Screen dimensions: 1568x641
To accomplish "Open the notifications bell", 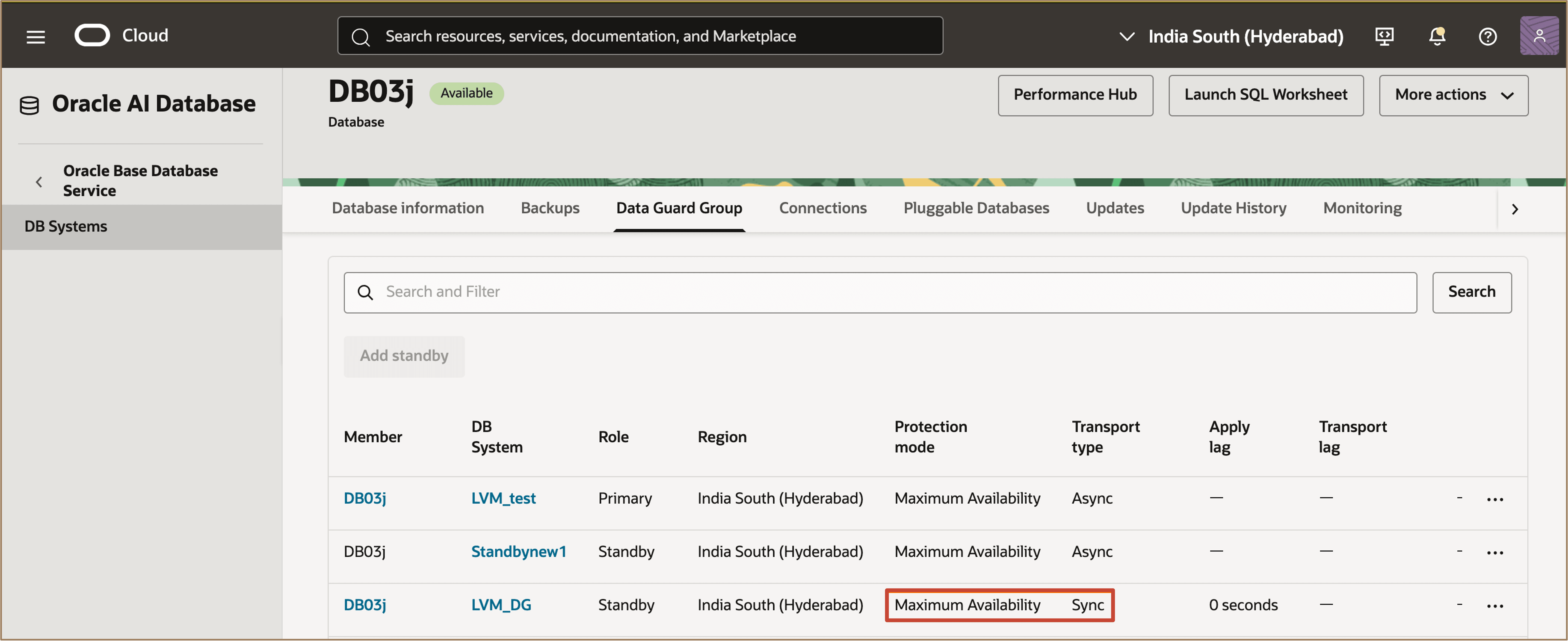I will (1437, 37).
